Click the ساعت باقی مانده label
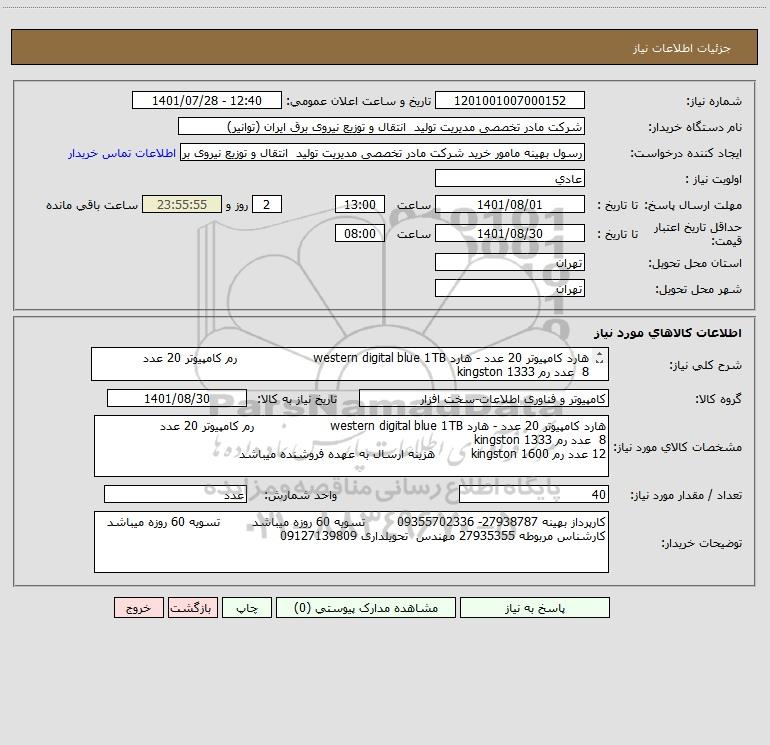 92,205
